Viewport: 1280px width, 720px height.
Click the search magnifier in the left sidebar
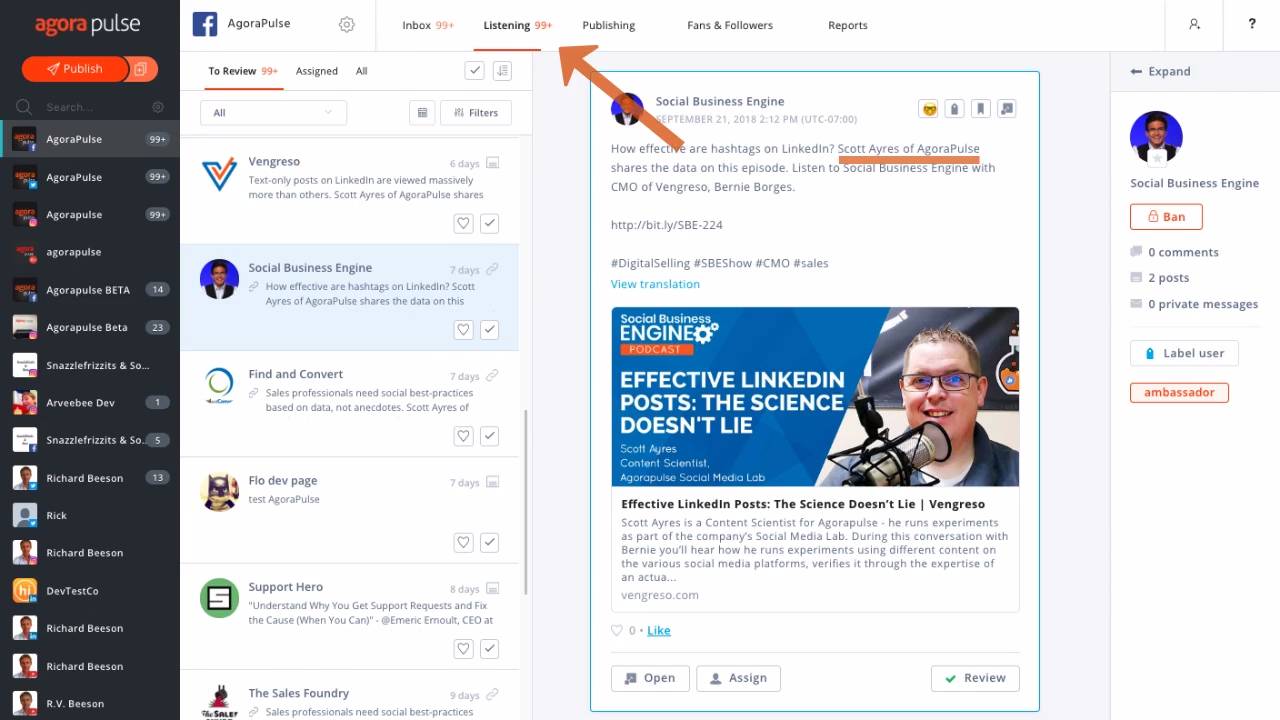coord(22,107)
